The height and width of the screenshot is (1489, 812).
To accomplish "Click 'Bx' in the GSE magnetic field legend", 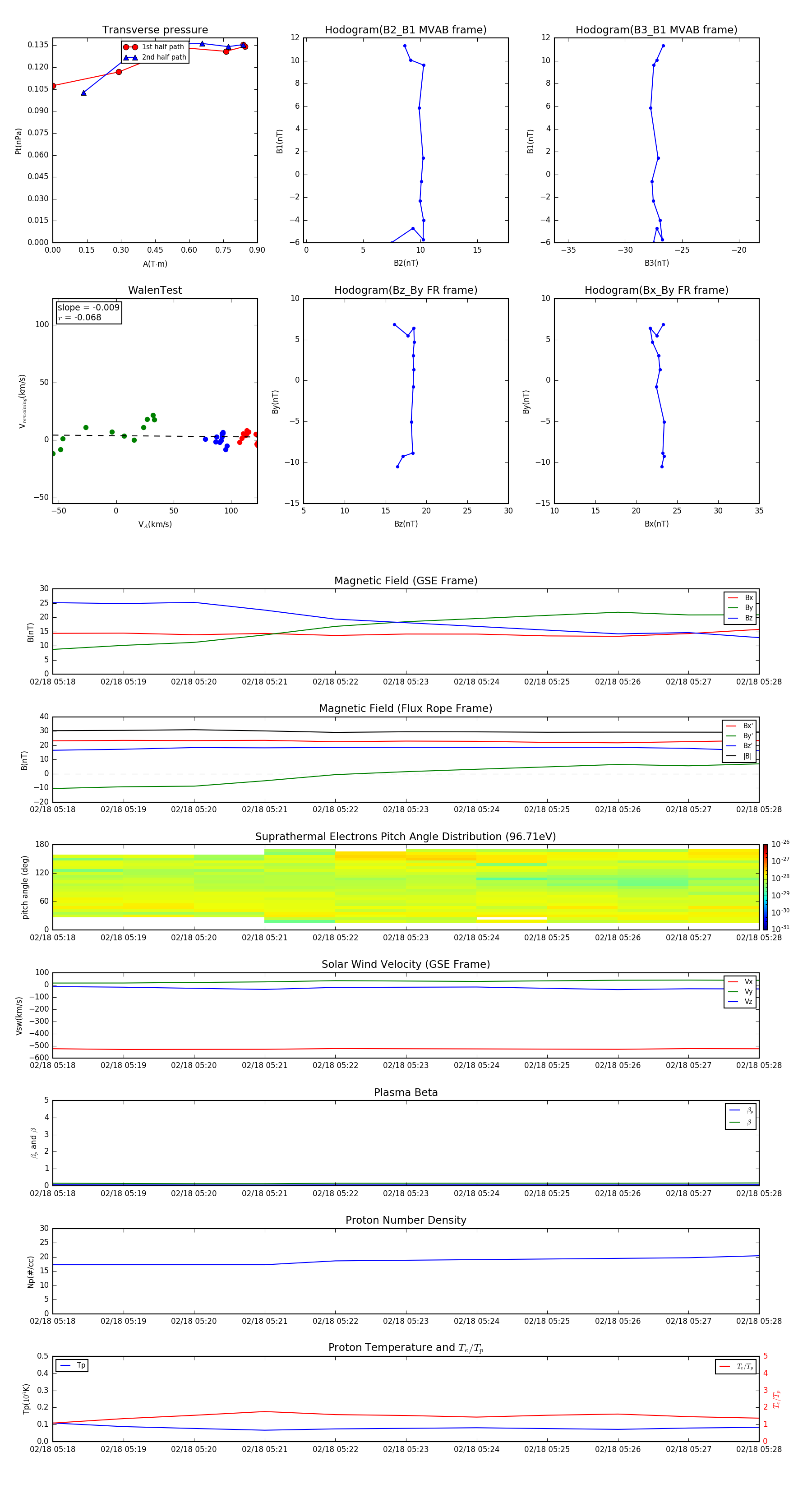I will [x=748, y=598].
